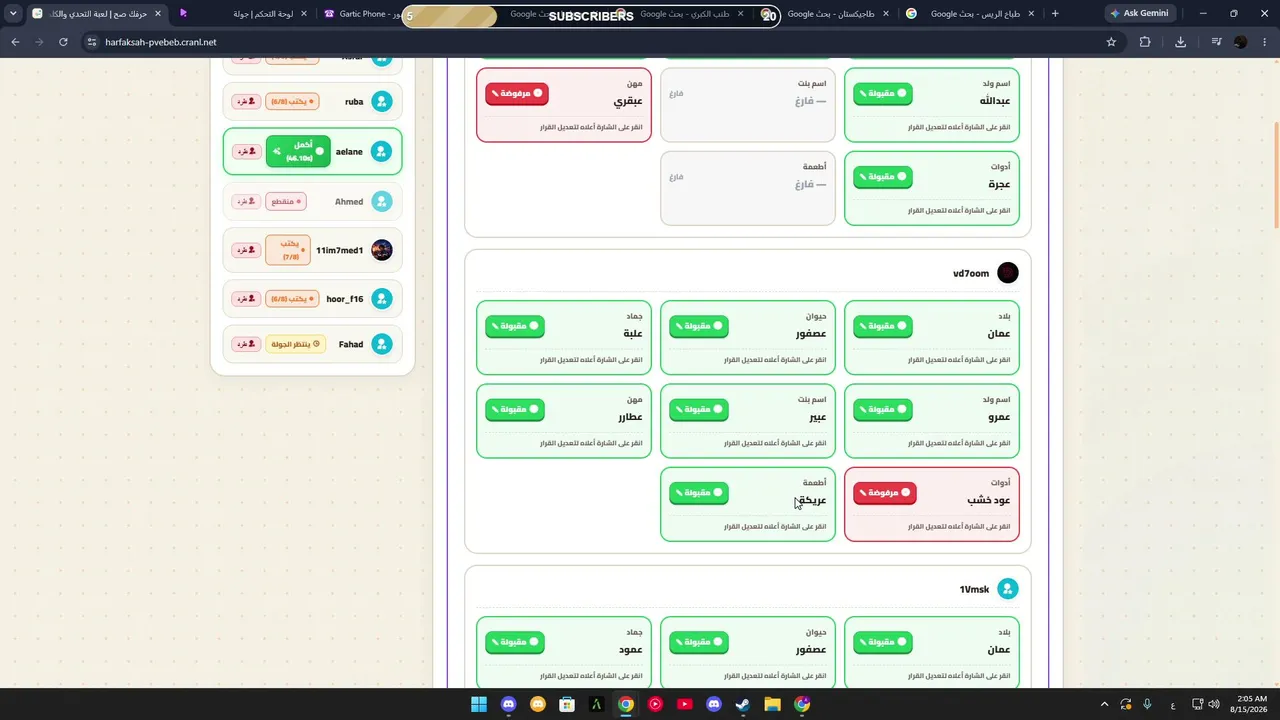Open the Chrome tab search dropdown
The image size is (1280, 720).
13,14
